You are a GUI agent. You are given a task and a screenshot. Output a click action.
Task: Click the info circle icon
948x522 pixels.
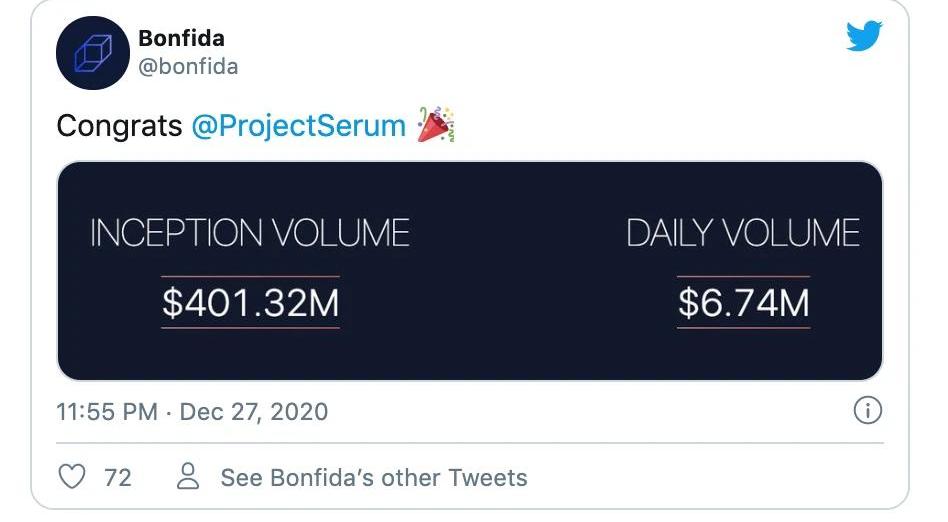click(x=867, y=410)
